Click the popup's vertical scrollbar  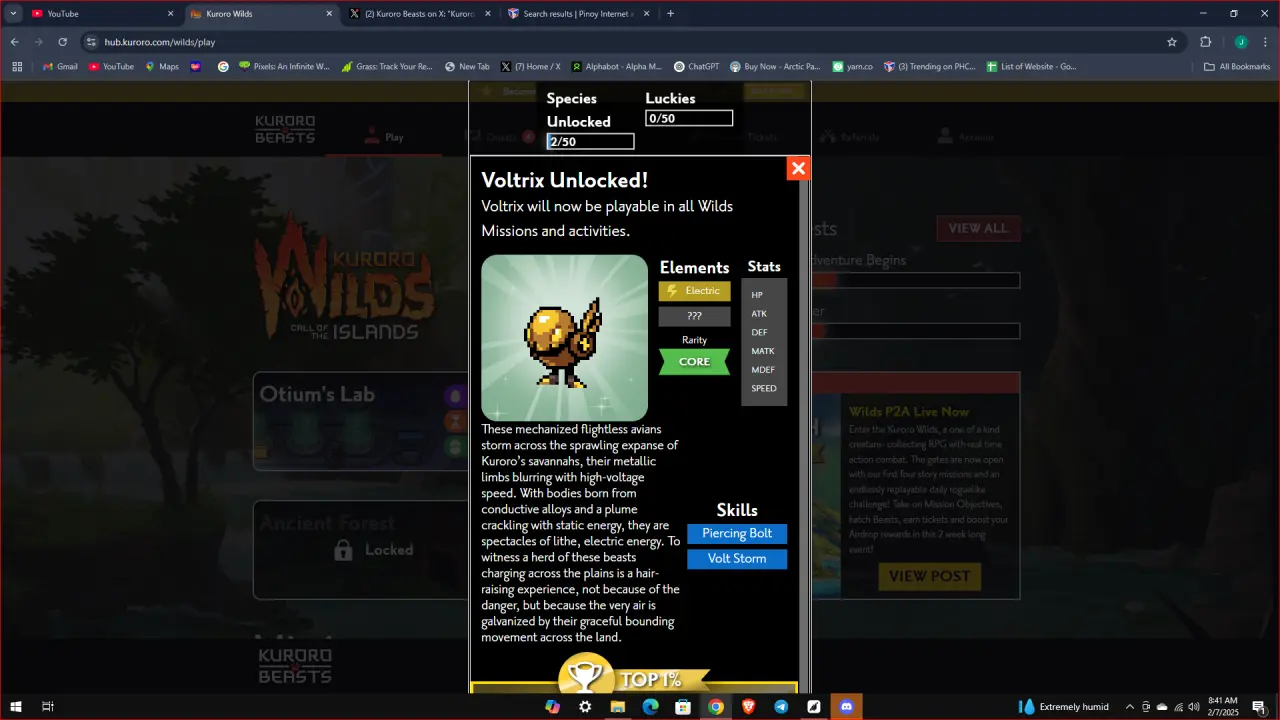[803, 430]
